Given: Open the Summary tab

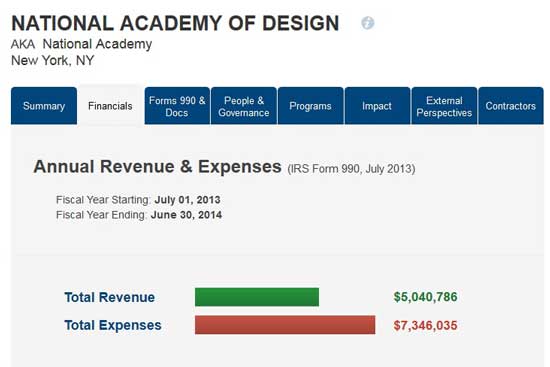Looking at the screenshot, I should coord(44,106).
